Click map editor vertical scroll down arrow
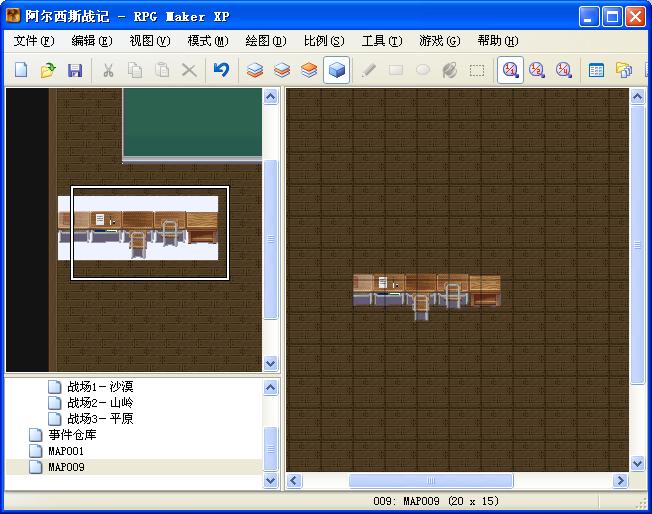The height and width of the screenshot is (514, 652). click(637, 463)
